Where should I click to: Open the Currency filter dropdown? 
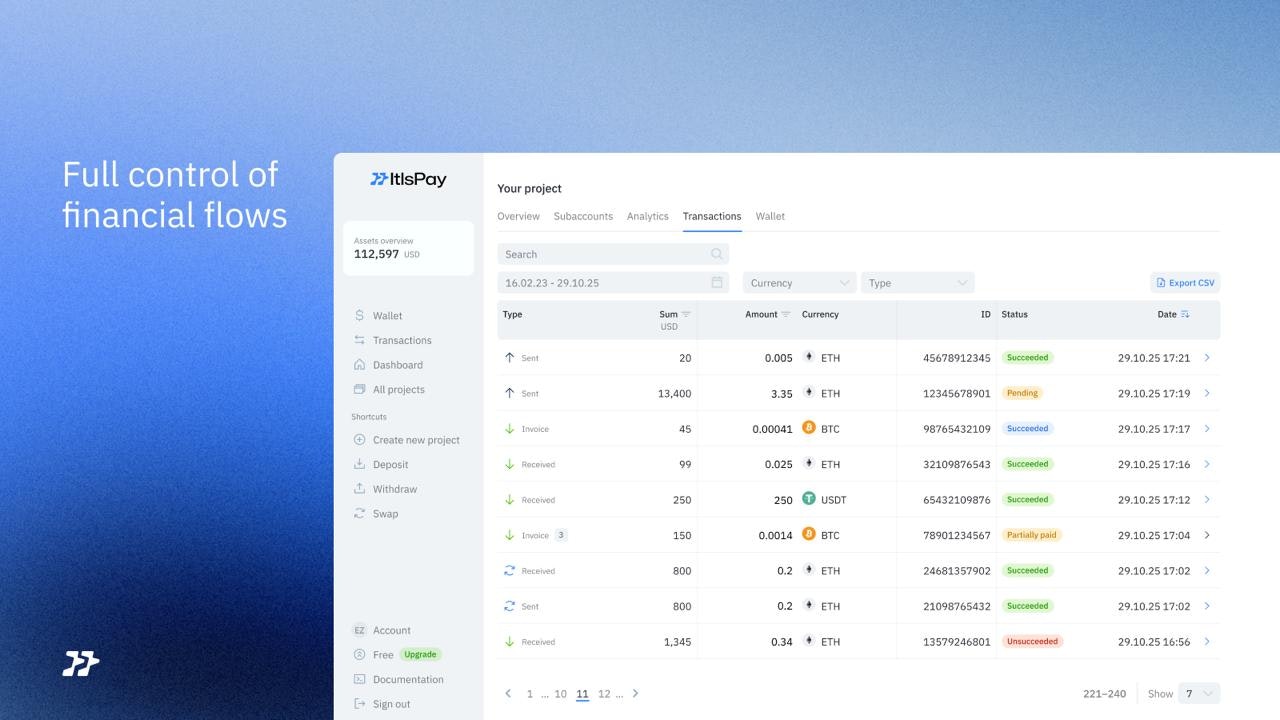[798, 282]
